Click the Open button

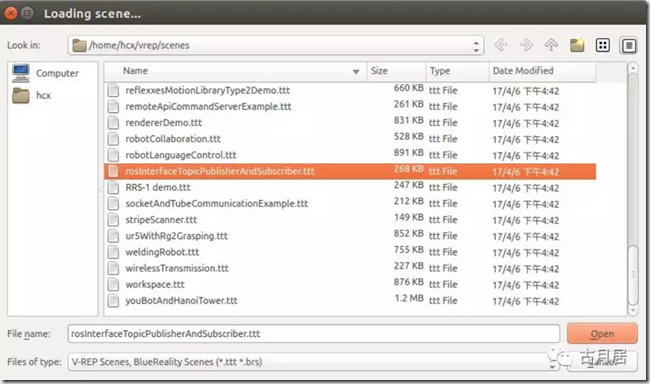pos(602,334)
